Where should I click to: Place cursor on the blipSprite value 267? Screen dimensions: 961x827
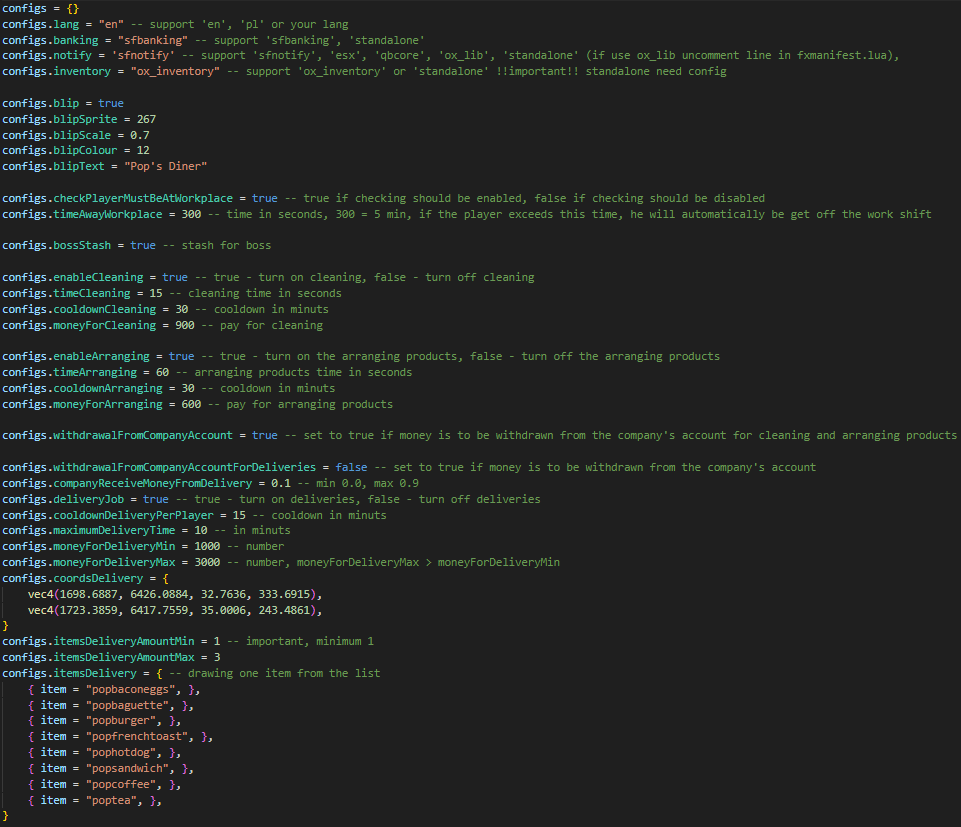point(146,119)
